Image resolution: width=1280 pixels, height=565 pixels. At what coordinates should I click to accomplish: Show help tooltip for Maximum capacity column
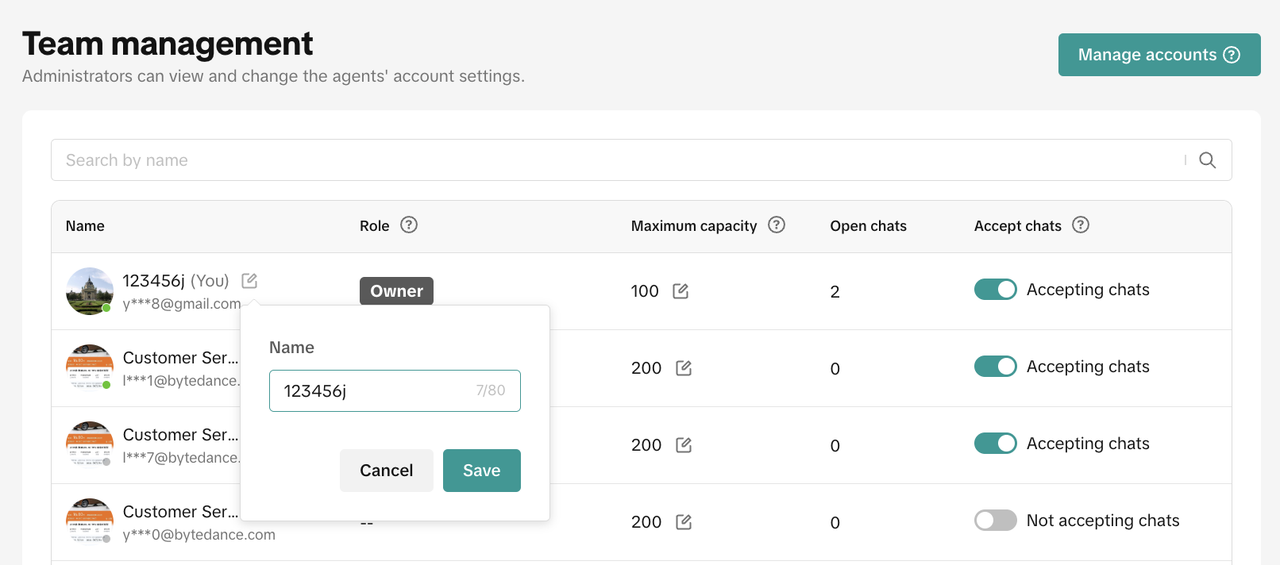pyautogui.click(x=776, y=225)
